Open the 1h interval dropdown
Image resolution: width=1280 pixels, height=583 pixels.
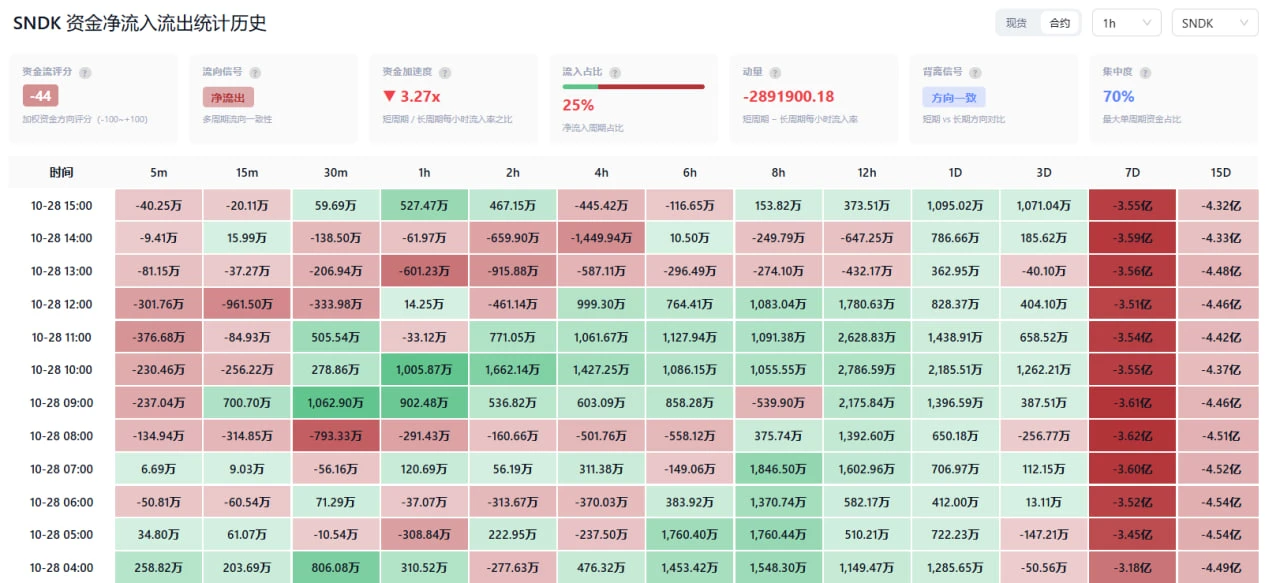(1127, 23)
